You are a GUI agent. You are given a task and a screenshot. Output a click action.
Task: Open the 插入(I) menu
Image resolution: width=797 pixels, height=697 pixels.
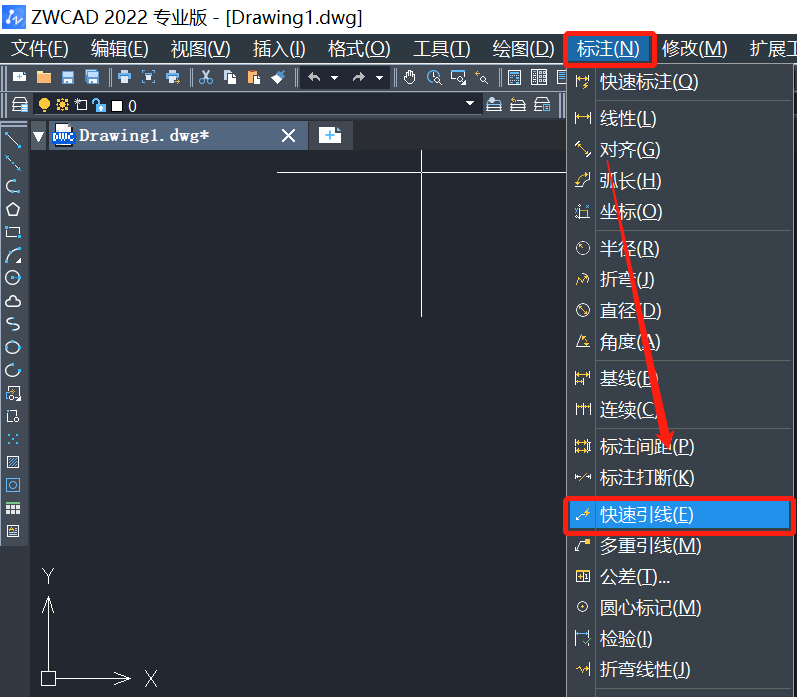[x=279, y=49]
